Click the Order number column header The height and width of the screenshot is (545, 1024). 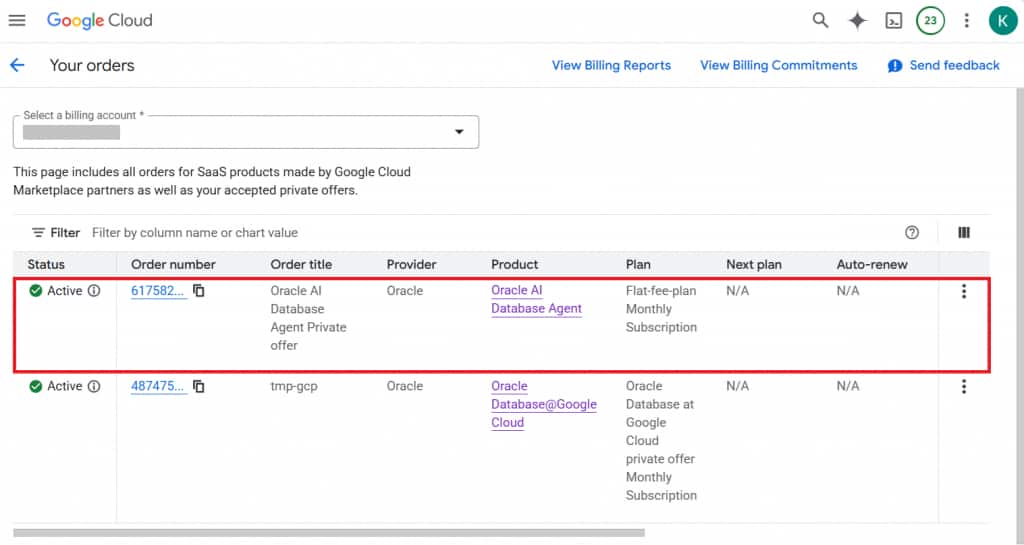click(173, 264)
